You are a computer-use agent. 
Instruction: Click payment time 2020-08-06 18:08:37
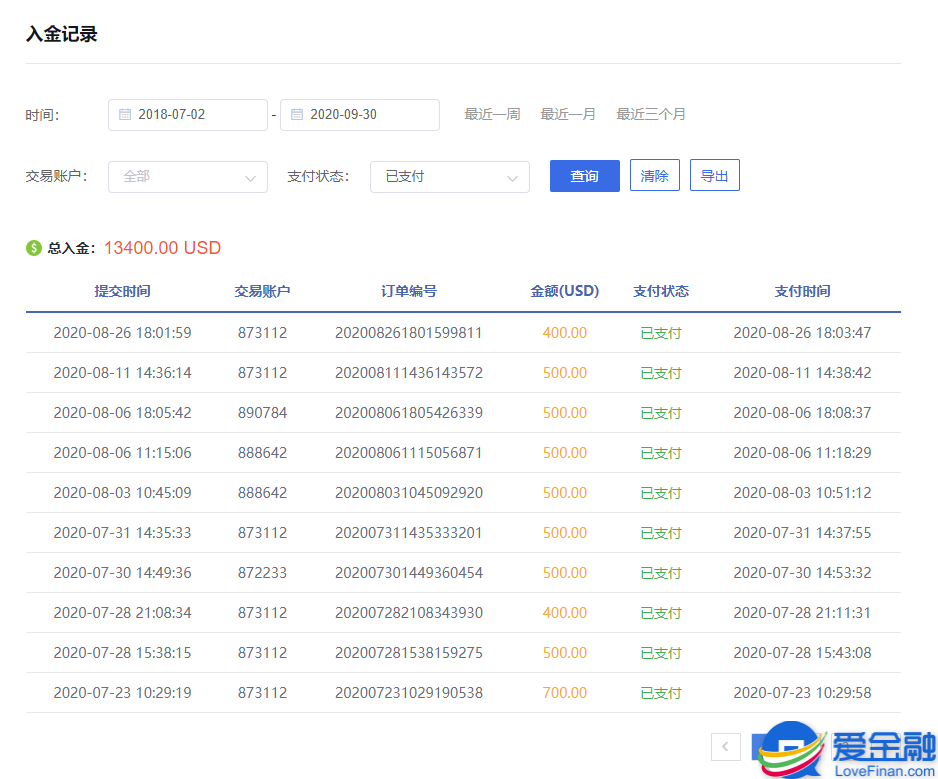point(802,413)
